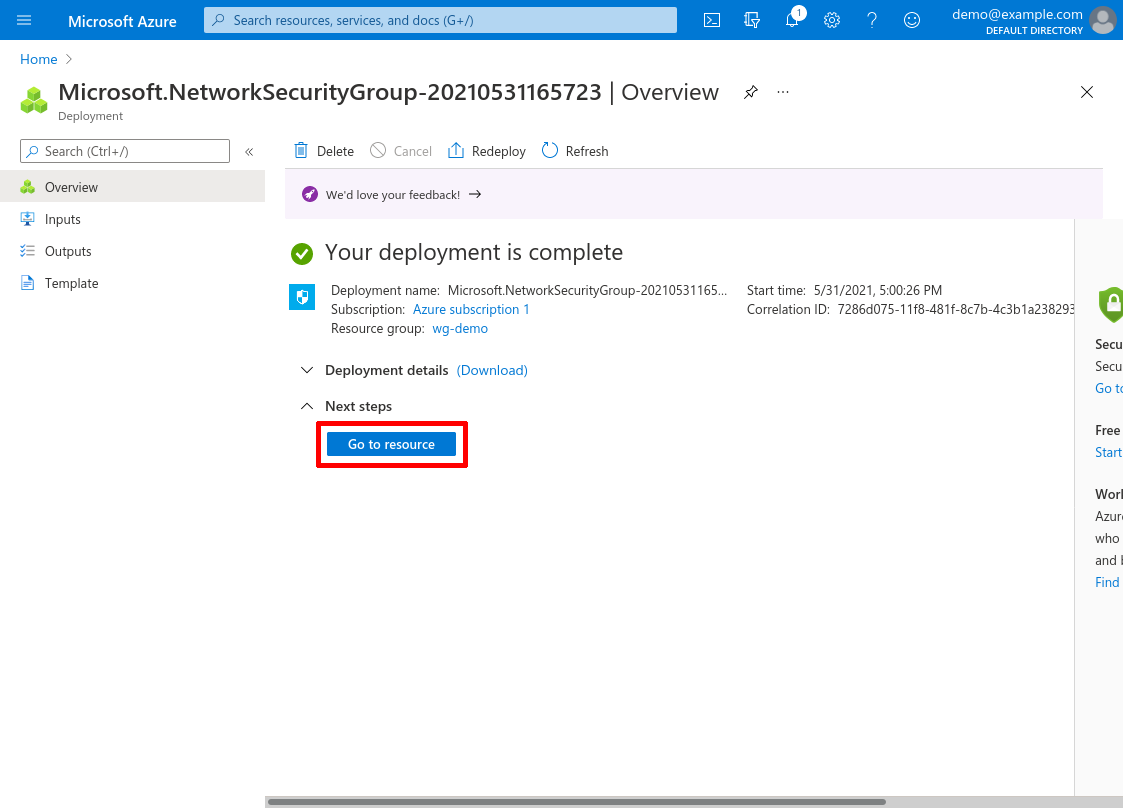Screen dimensions: 1123x808
Task: Open the more options ellipsis
Action: 783,92
